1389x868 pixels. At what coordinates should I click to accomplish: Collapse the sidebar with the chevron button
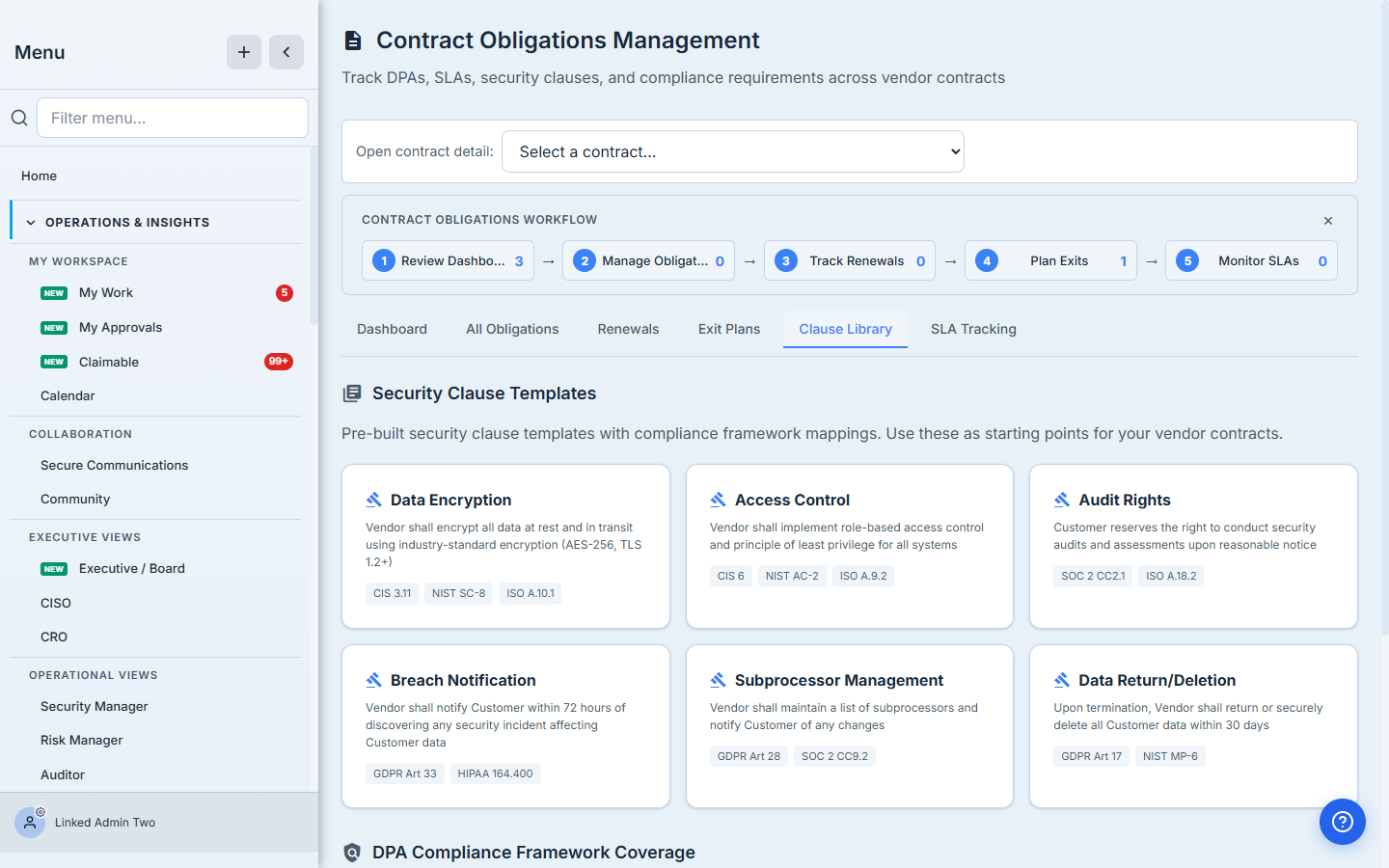click(286, 52)
